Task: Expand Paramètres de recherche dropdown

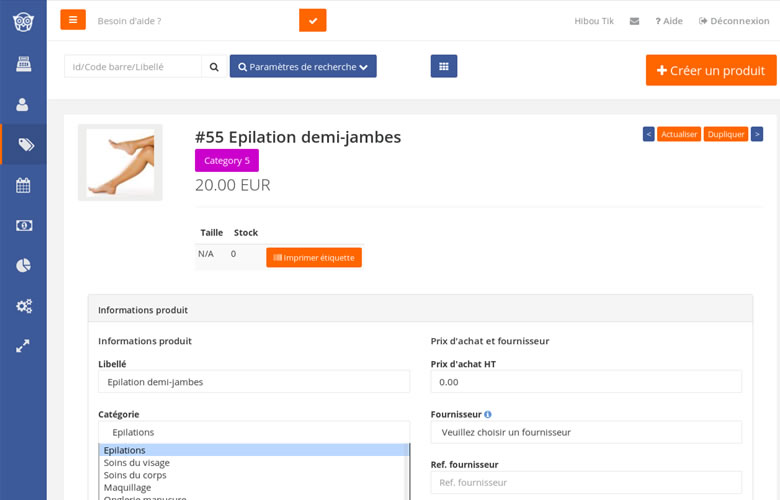Action: (x=303, y=66)
